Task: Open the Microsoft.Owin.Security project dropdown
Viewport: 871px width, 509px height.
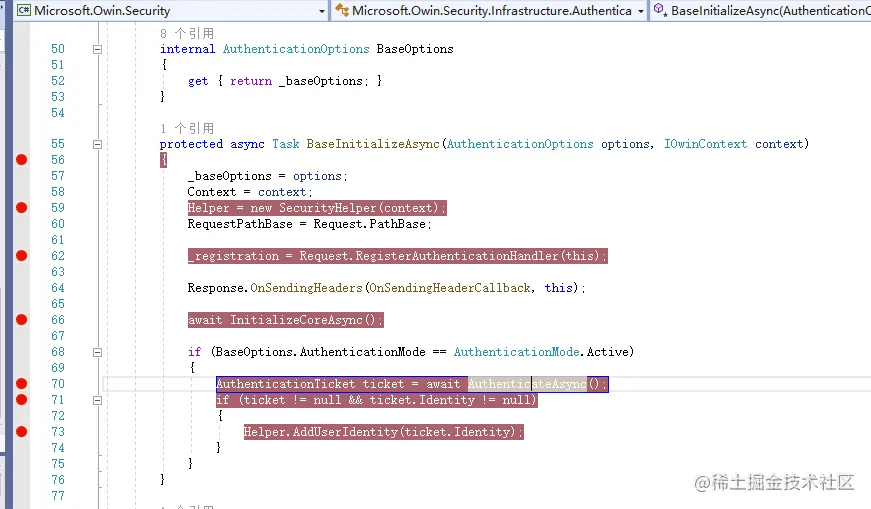Action: [322, 11]
